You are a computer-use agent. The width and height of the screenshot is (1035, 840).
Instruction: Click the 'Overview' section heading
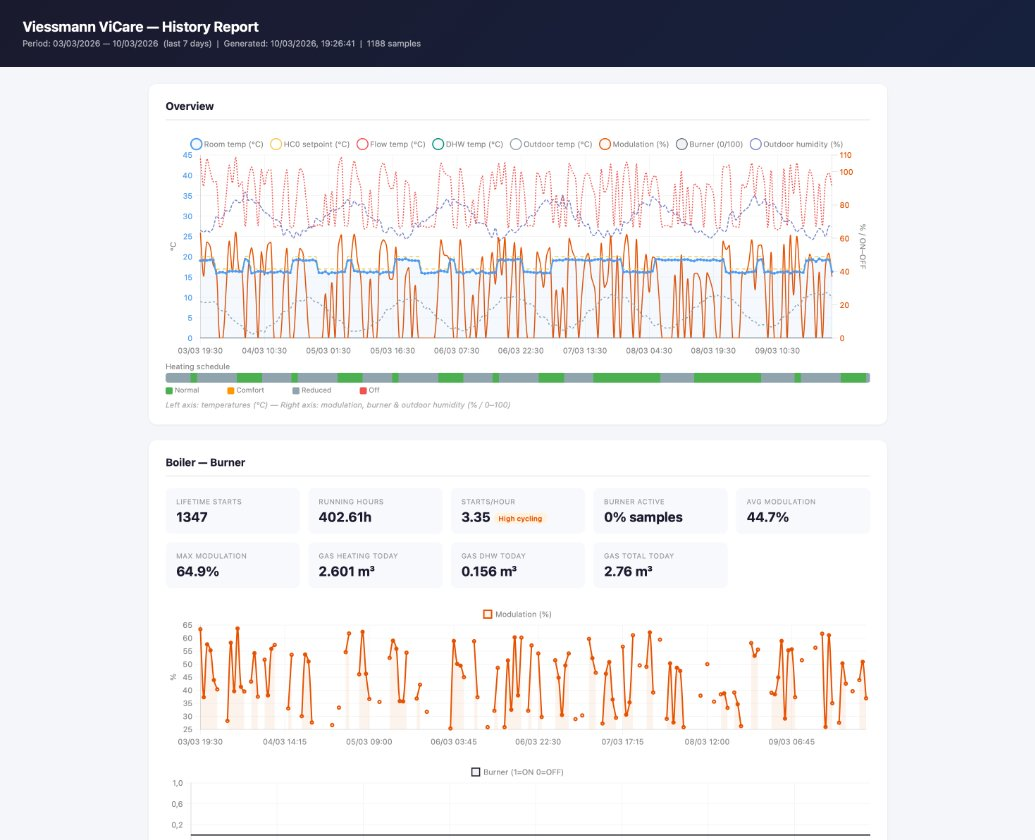[189, 106]
